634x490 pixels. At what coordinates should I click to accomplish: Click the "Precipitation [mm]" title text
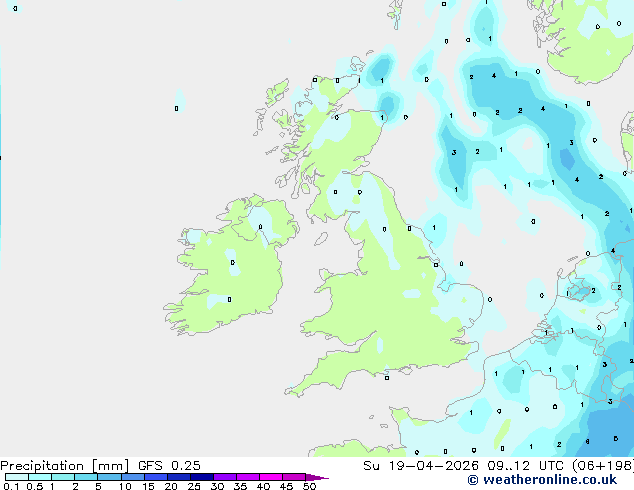[x=65, y=466]
